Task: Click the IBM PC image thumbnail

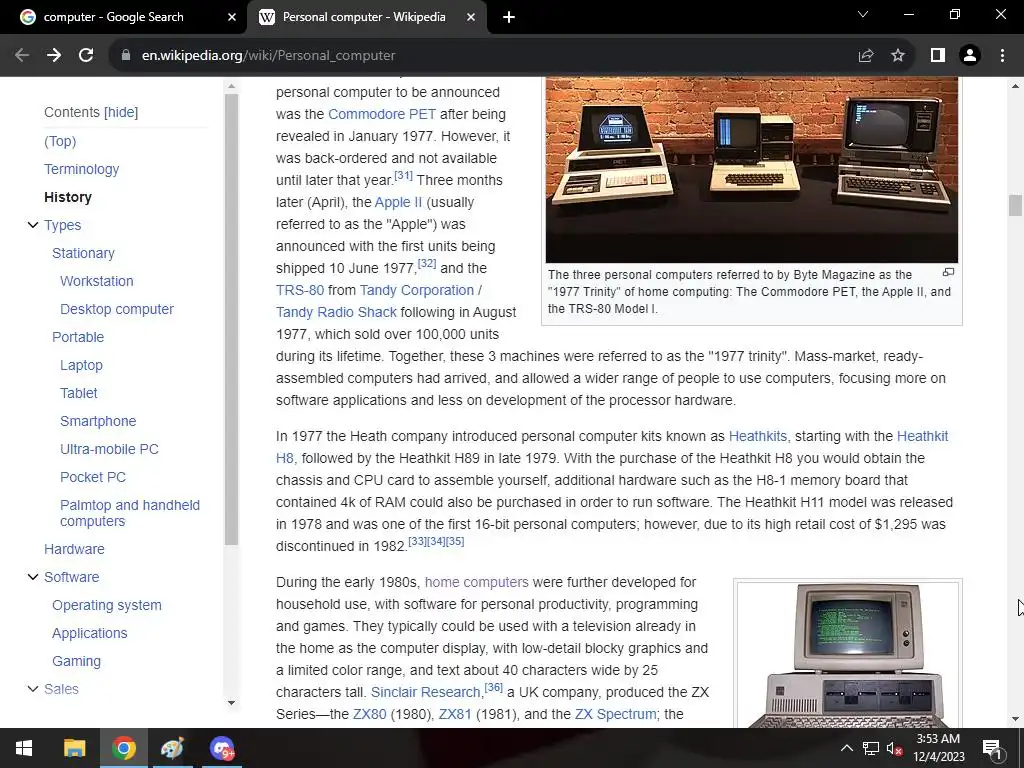Action: pyautogui.click(x=848, y=655)
